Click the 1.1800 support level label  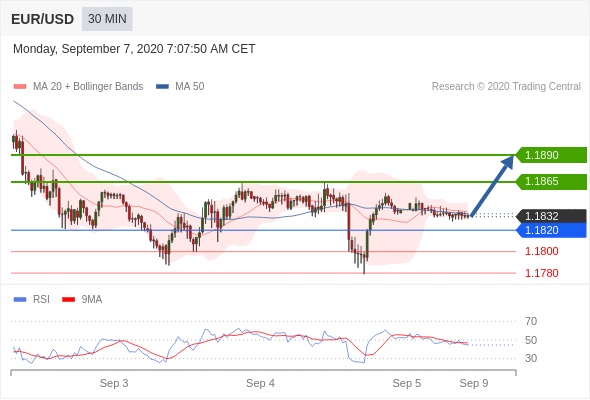click(x=541, y=251)
